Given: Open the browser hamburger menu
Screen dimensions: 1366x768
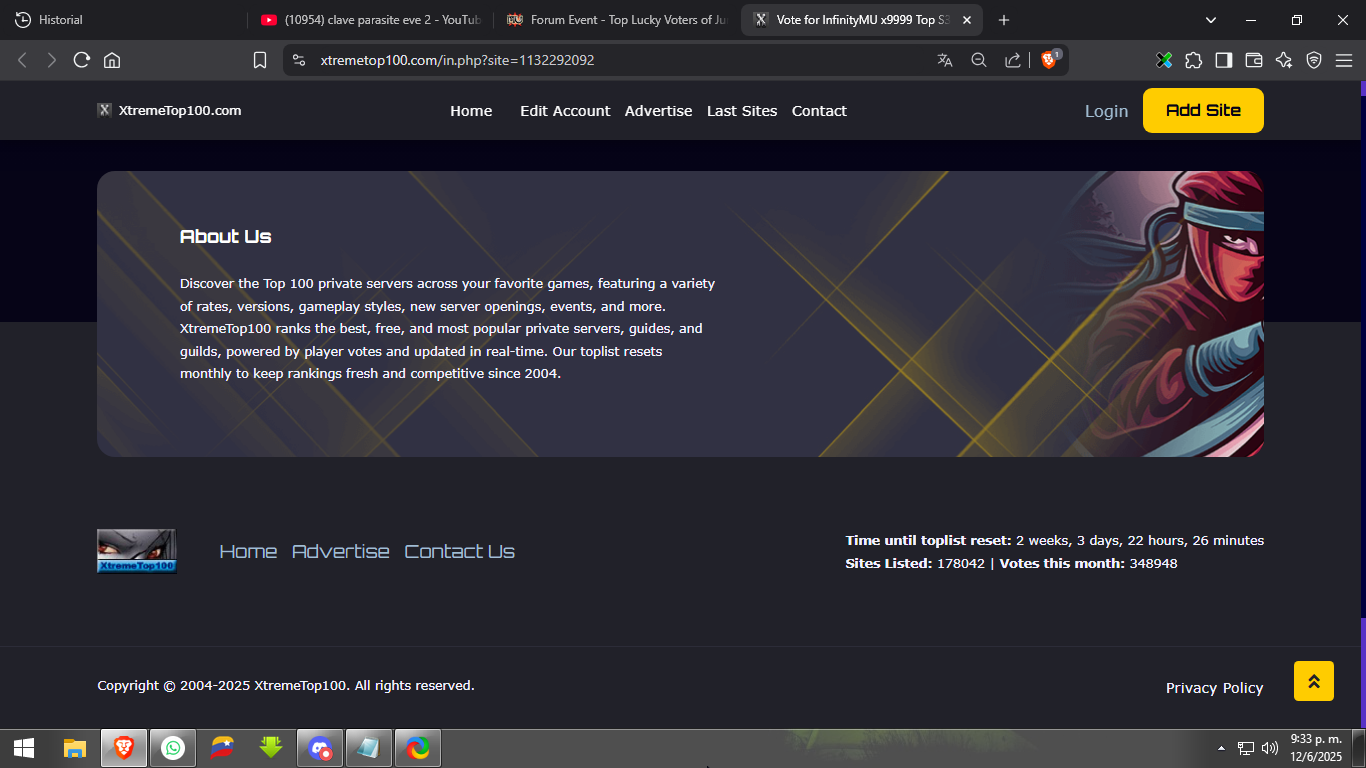Looking at the screenshot, I should point(1344,60).
